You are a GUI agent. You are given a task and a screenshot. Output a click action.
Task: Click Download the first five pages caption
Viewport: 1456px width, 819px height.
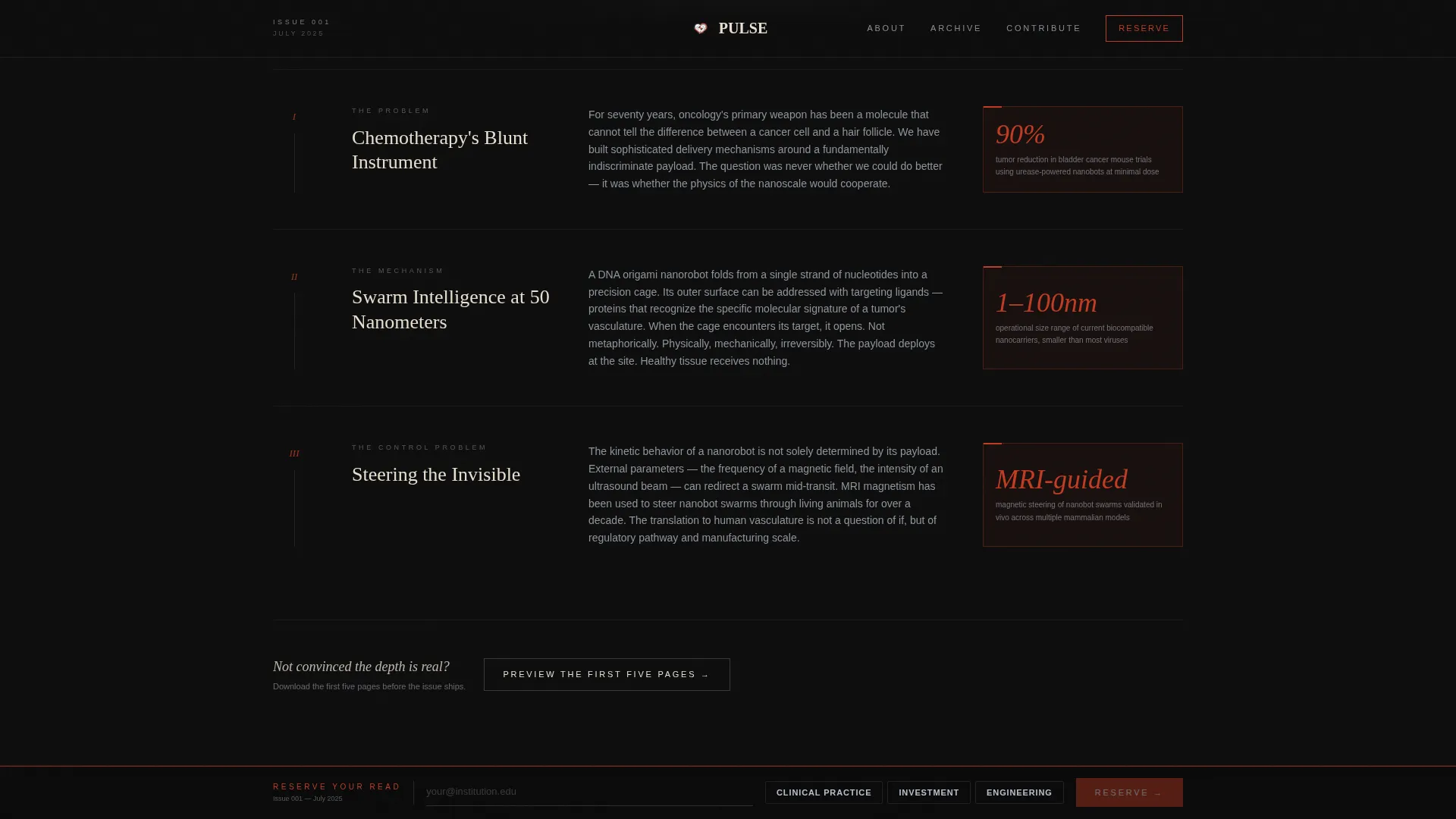click(x=369, y=686)
